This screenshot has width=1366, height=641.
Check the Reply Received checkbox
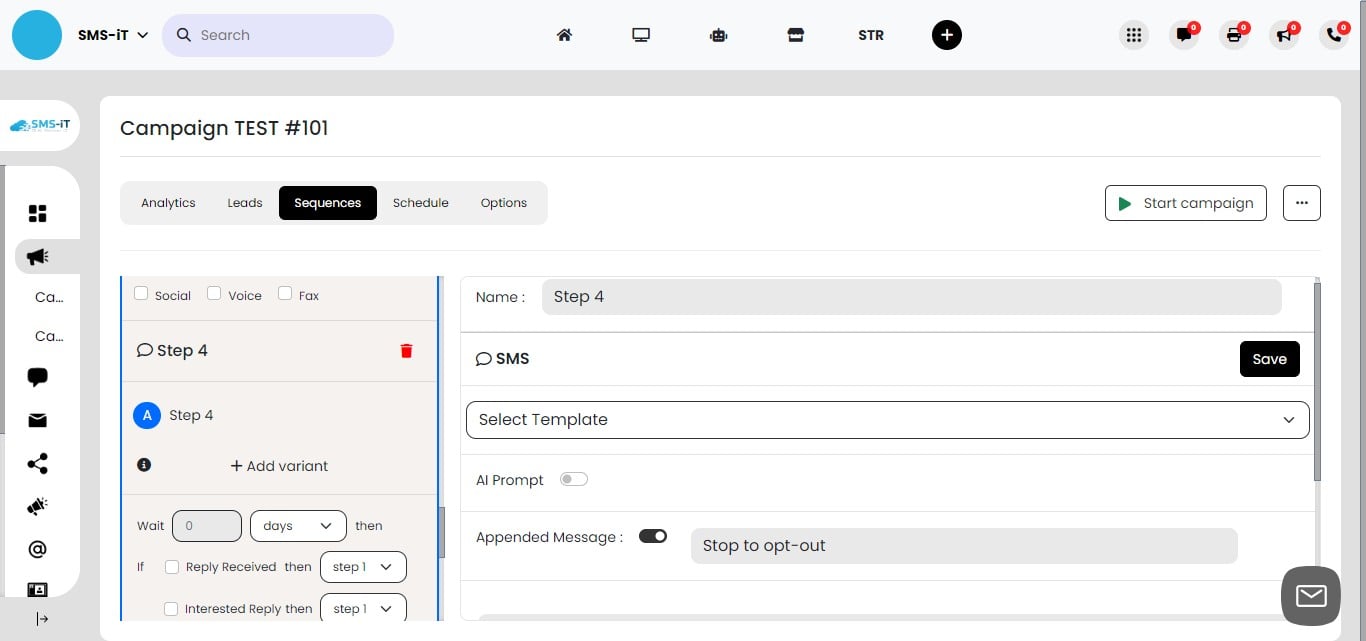click(x=171, y=566)
